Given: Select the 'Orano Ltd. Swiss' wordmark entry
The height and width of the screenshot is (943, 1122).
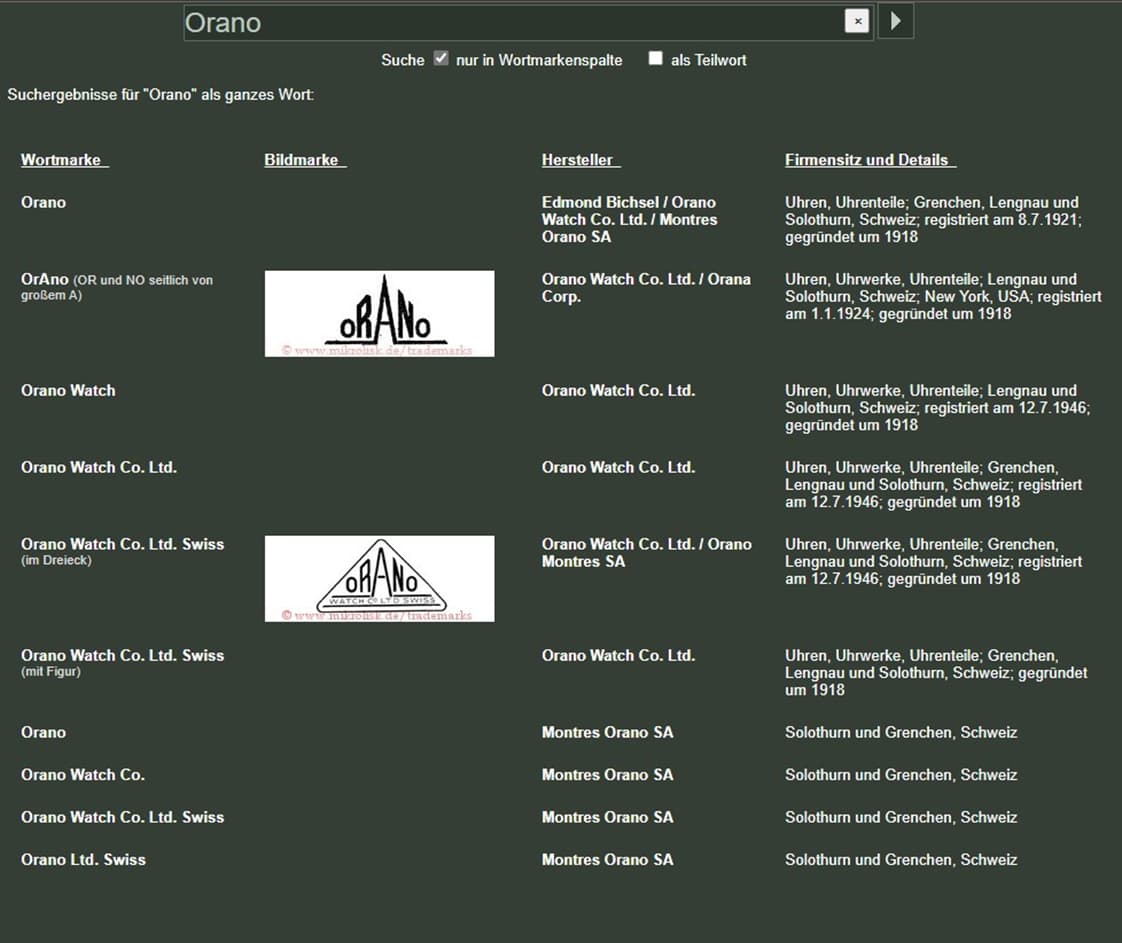Looking at the screenshot, I should pos(83,860).
